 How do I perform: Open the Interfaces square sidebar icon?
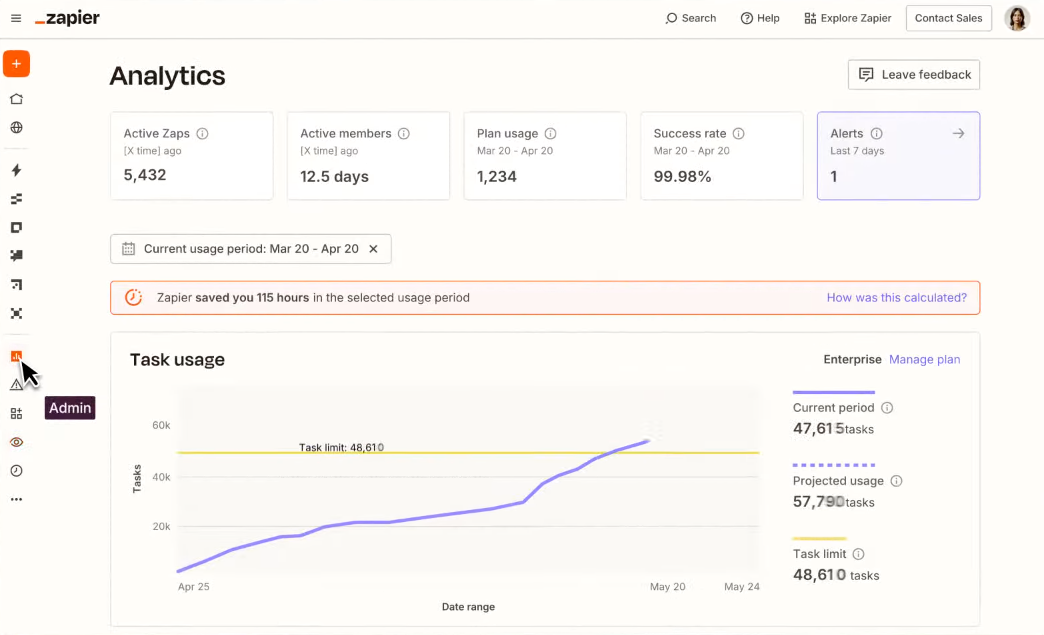coord(17,228)
